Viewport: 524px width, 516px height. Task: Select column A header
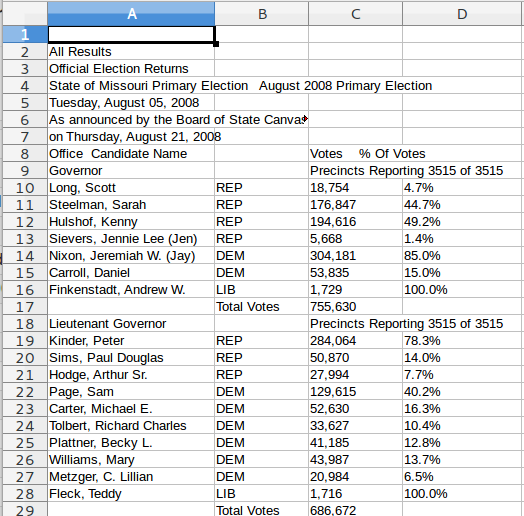click(x=131, y=14)
